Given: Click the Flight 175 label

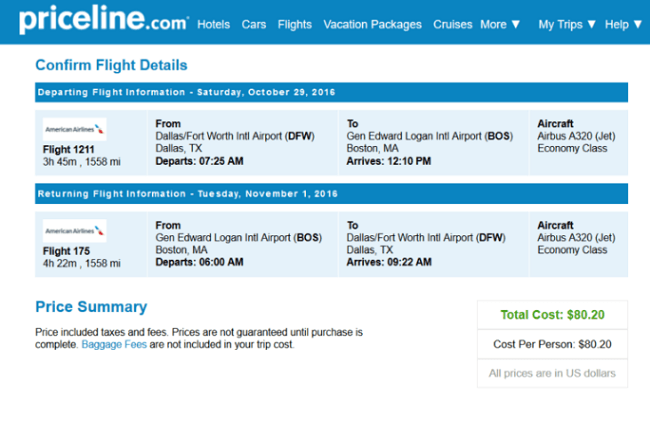Looking at the screenshot, I should [x=66, y=251].
